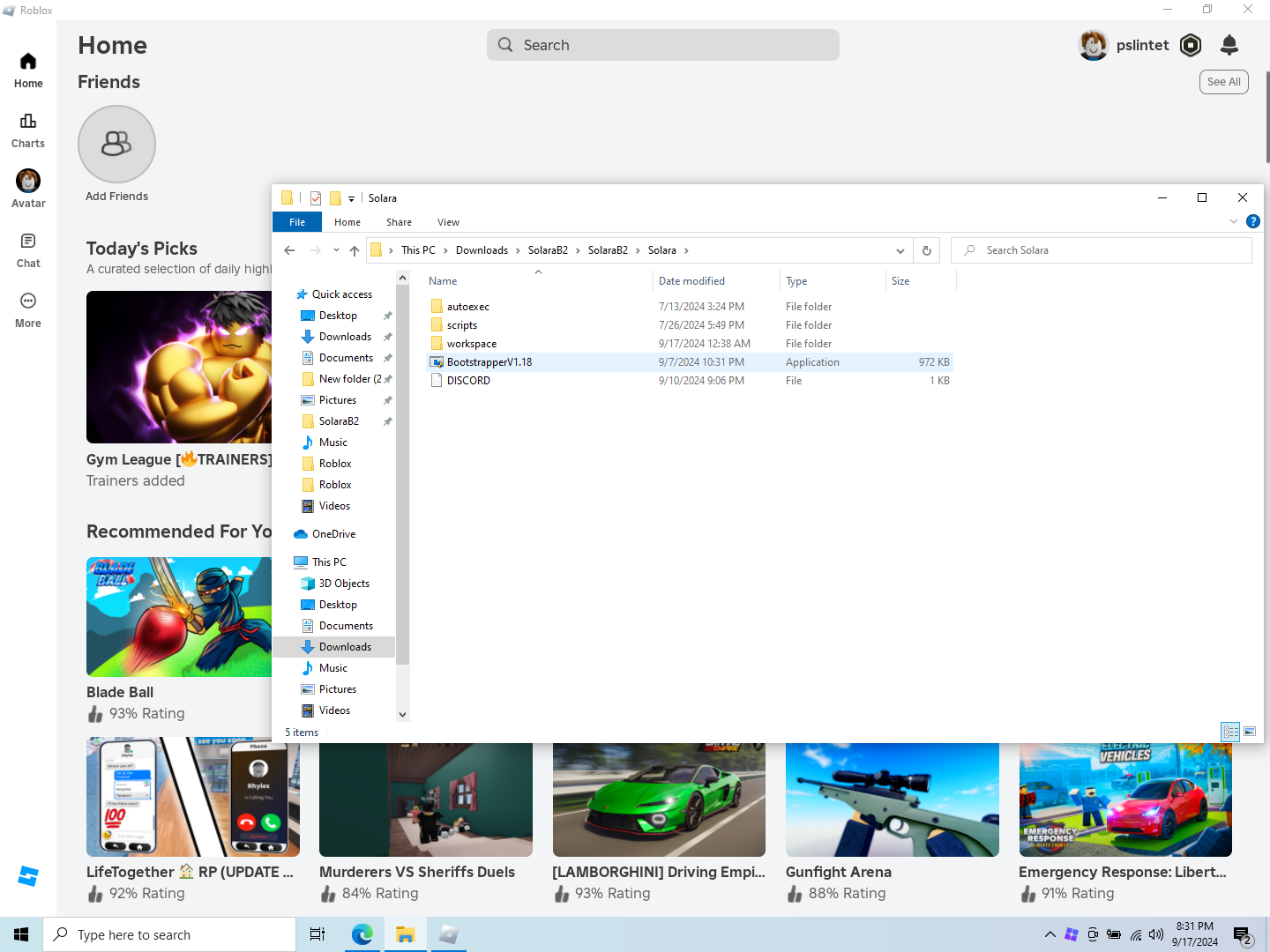Viewport: 1270px width, 952px height.
Task: Refresh the Solara folder view
Action: (x=926, y=250)
